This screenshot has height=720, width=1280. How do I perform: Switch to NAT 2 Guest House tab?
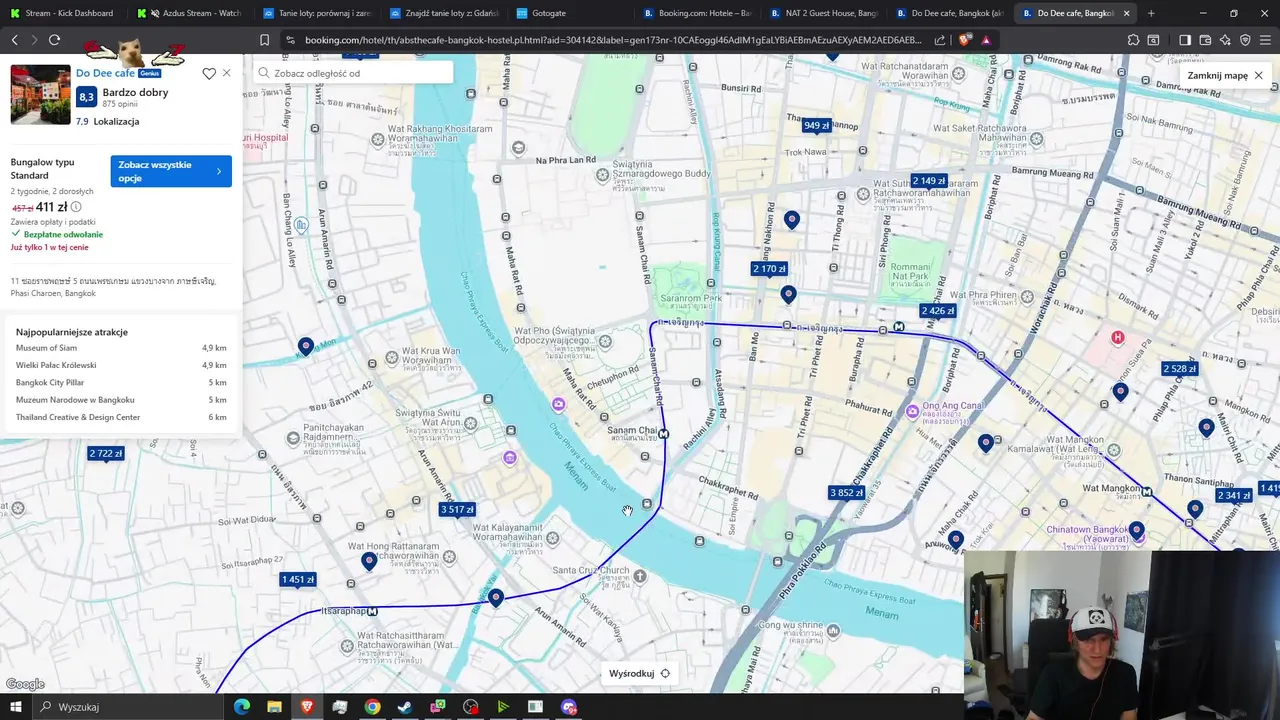[823, 13]
